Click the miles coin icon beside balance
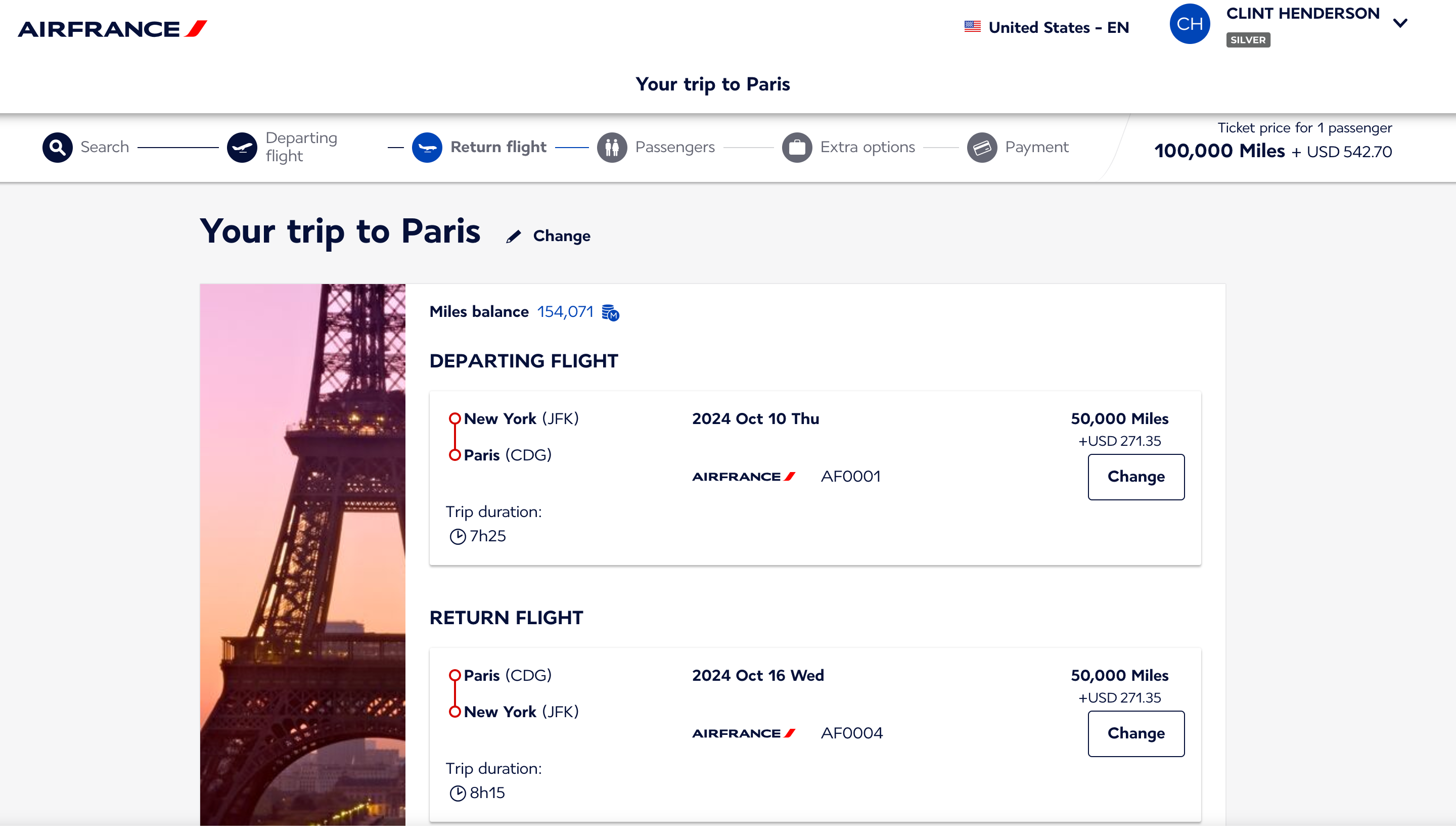This screenshot has height=840, width=1456. (610, 313)
